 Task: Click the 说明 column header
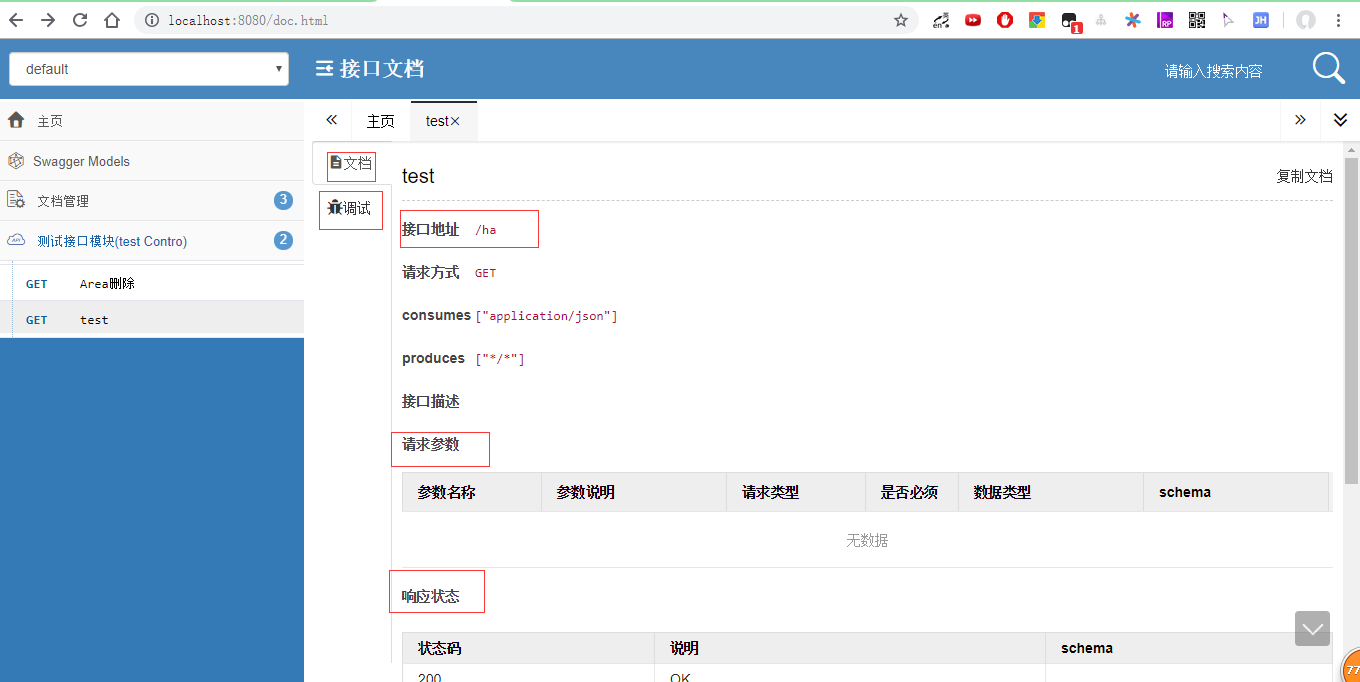pyautogui.click(x=850, y=648)
